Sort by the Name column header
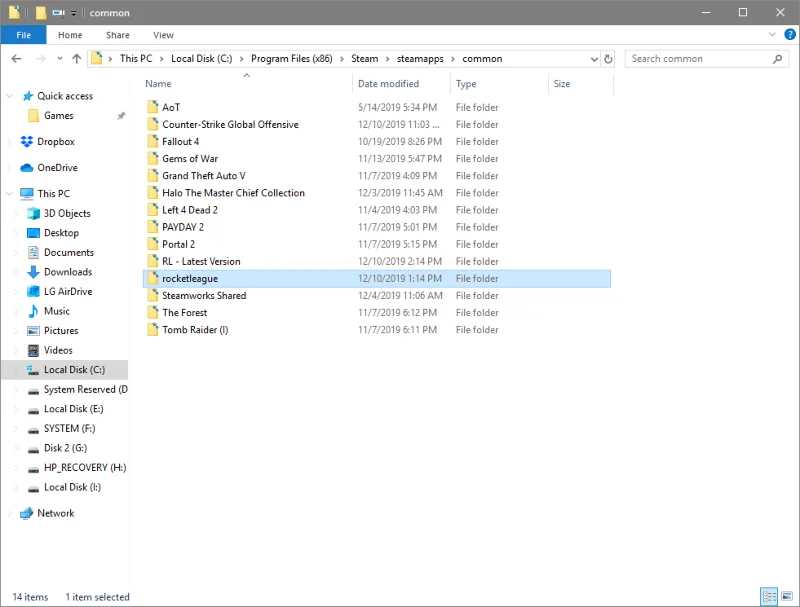The width and height of the screenshot is (800, 607). click(247, 84)
